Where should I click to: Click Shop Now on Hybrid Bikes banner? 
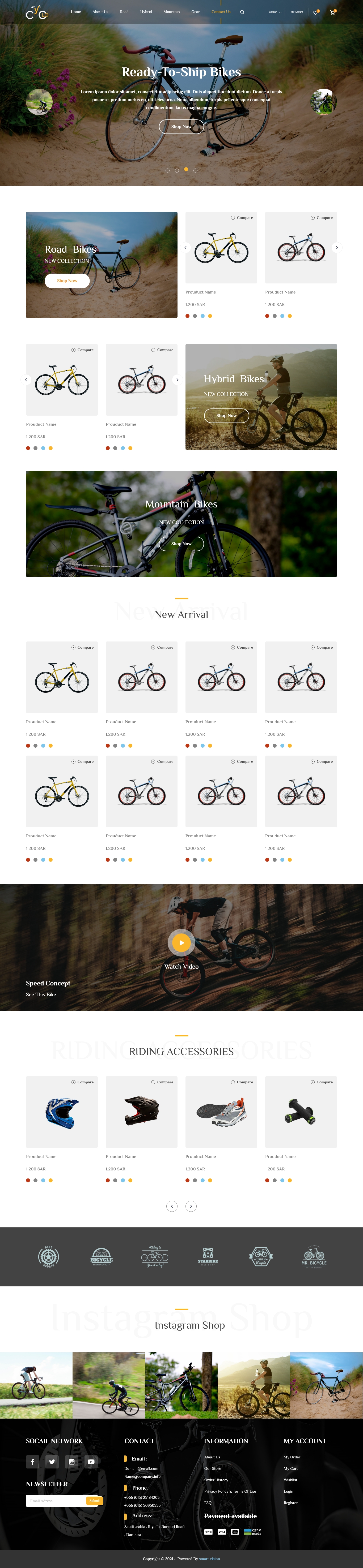click(x=227, y=415)
